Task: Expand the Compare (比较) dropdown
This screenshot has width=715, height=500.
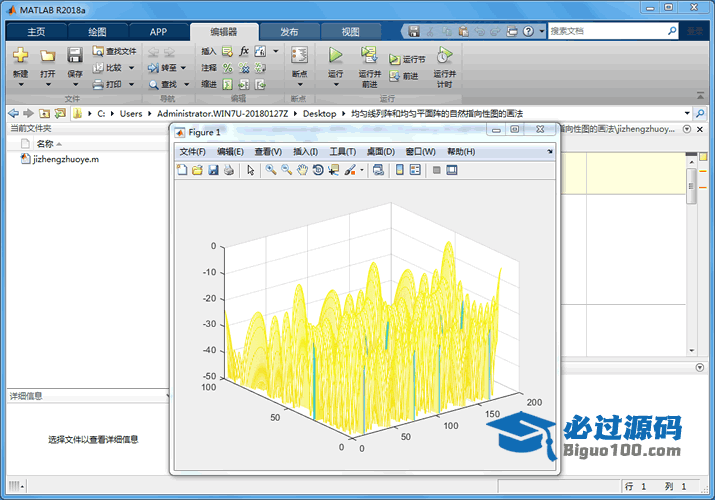Action: tap(129, 68)
